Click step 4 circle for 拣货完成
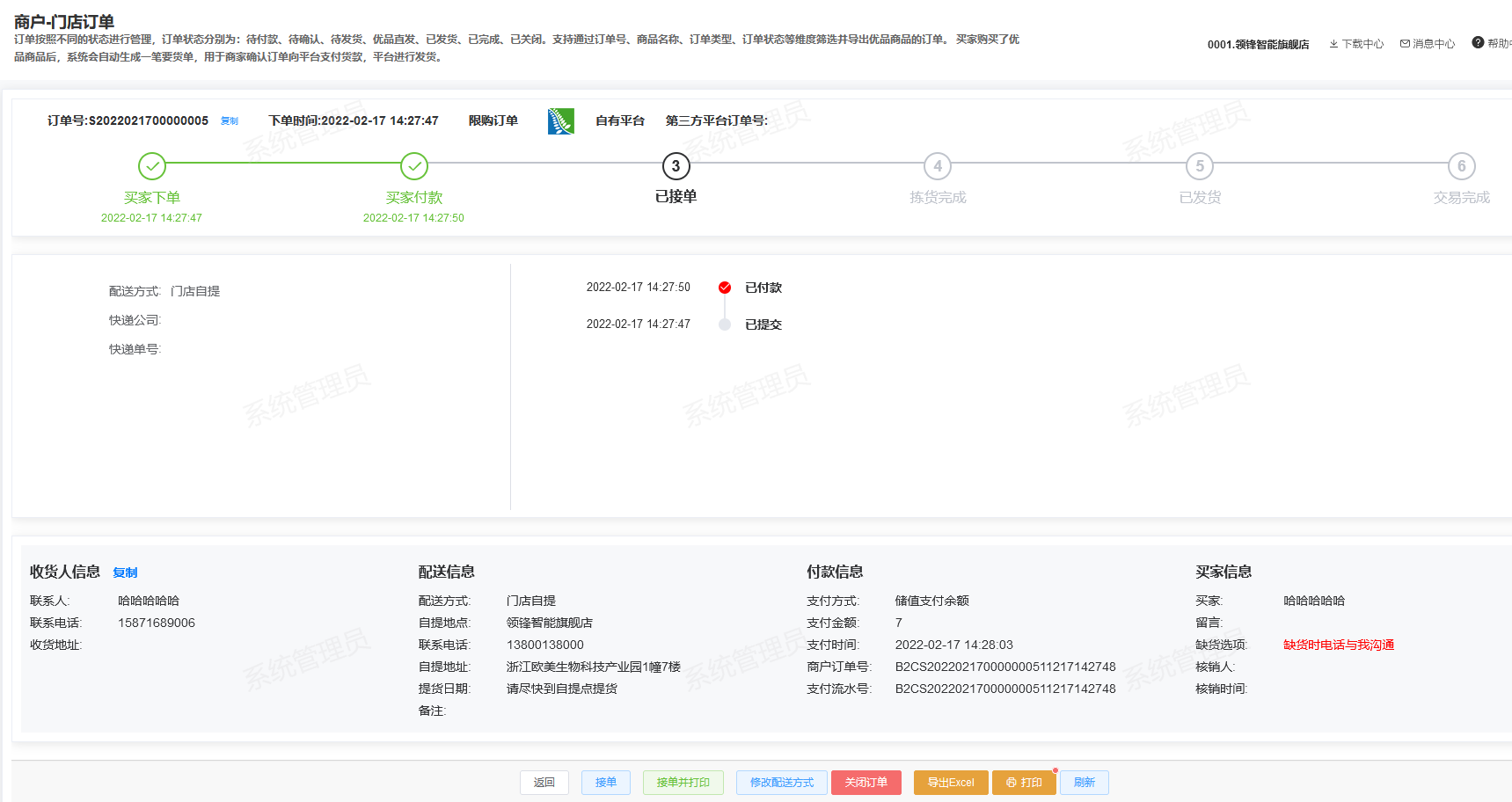 938,166
